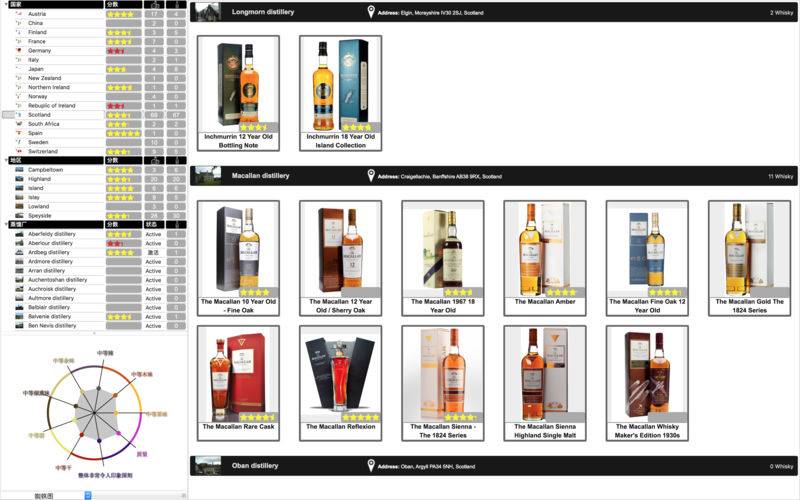
Task: Click the Macallan distillery map pin icon
Action: [x=371, y=176]
